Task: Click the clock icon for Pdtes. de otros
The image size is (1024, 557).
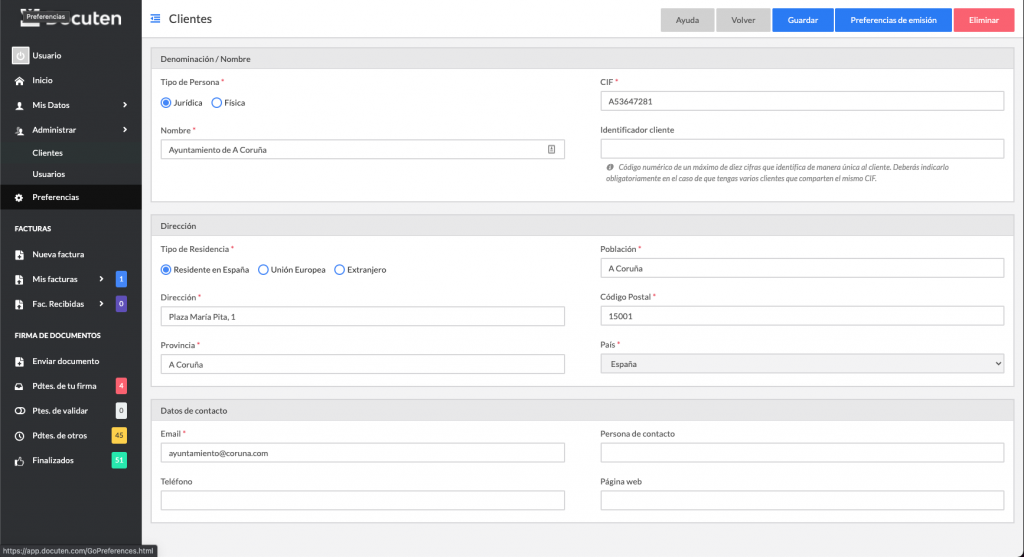Action: click(20, 436)
